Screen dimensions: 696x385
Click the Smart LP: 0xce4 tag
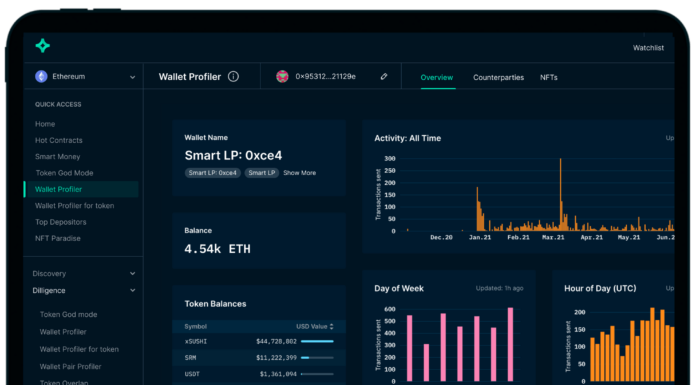213,173
